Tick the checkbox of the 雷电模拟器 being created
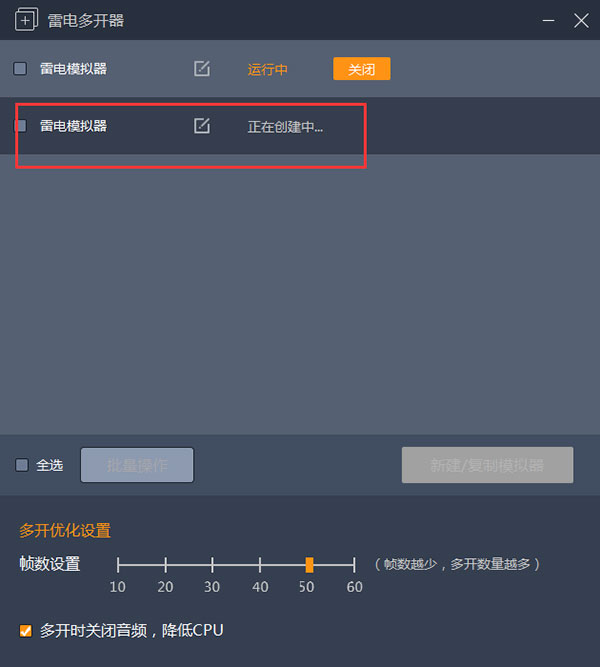Screen dimensions: 600x667 click(x=20, y=126)
